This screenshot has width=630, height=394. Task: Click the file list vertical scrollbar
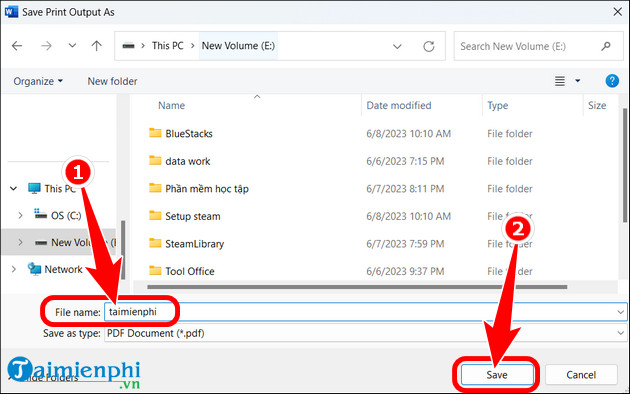(625, 165)
